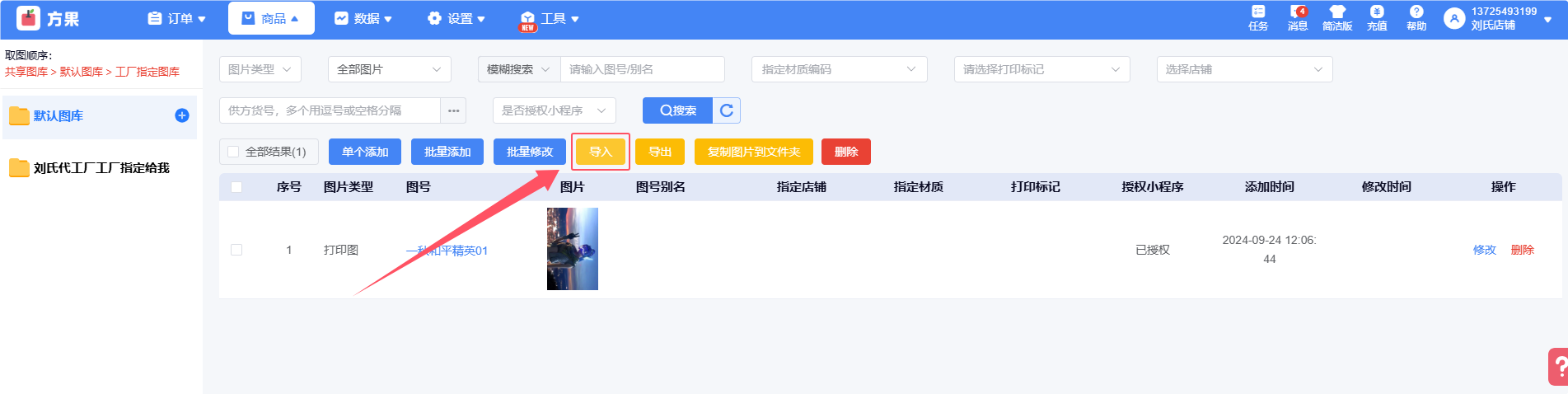1568x394 pixels.
Task: Open the 设置 menu
Action: (x=456, y=18)
